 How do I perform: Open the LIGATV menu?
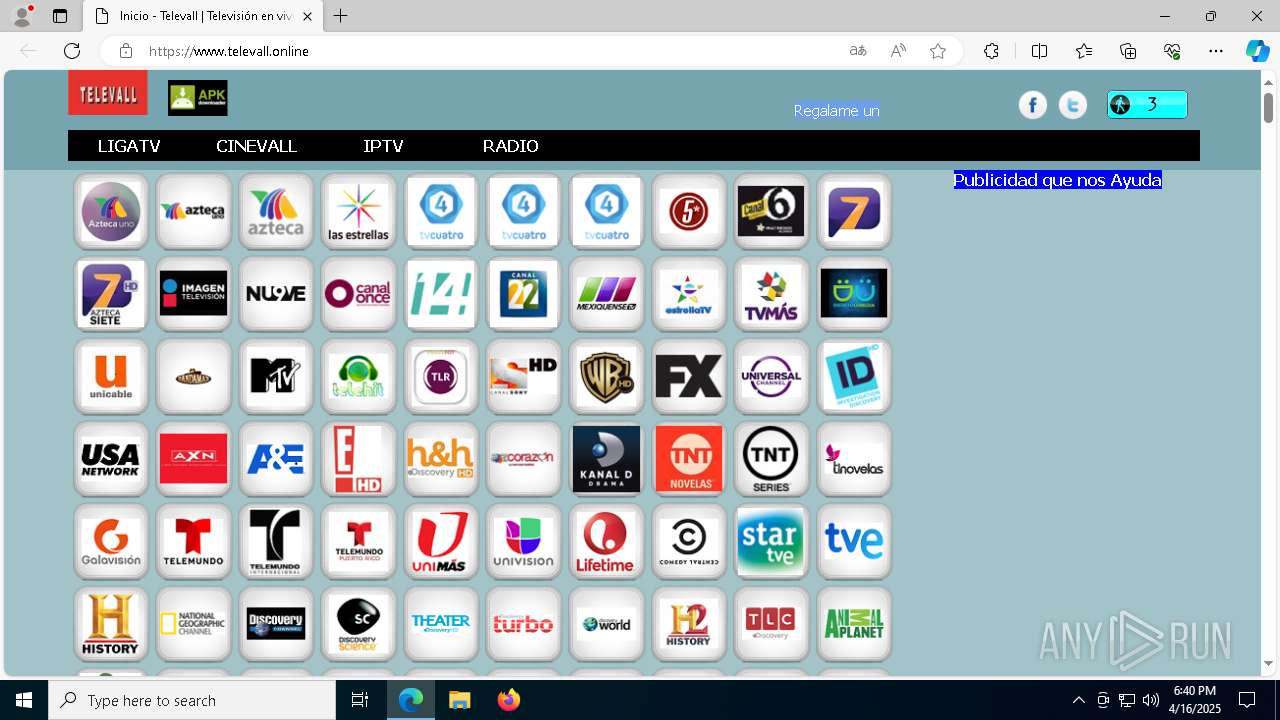click(x=129, y=146)
